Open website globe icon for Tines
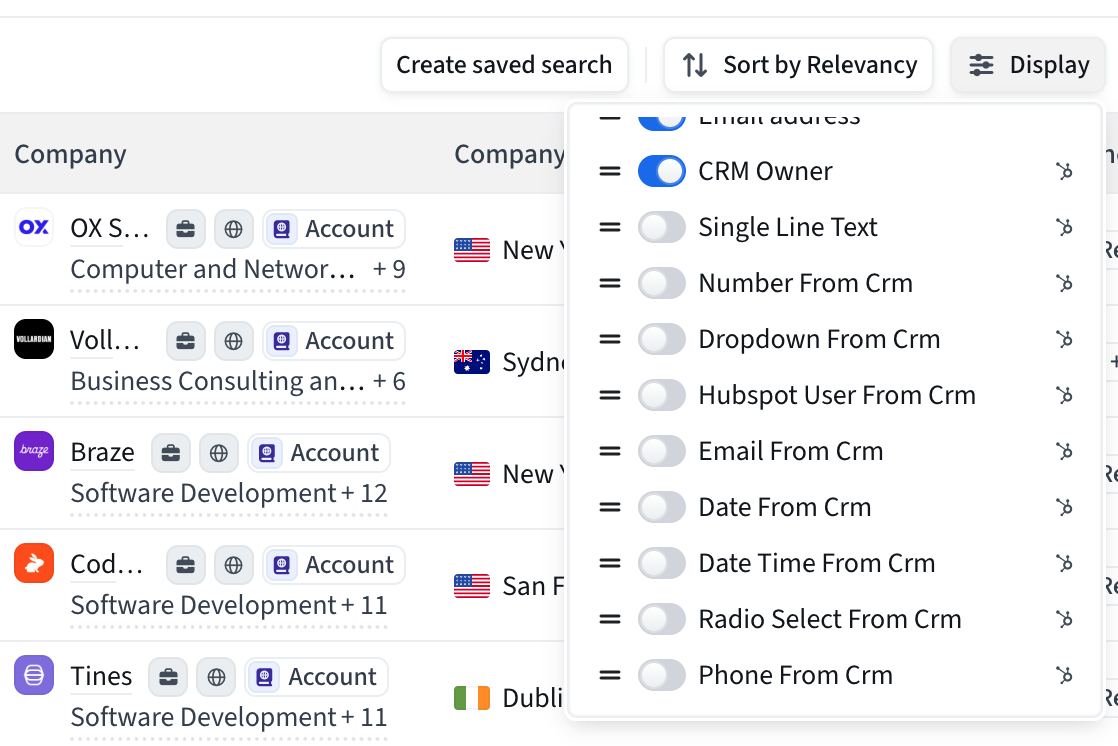 [x=217, y=677]
